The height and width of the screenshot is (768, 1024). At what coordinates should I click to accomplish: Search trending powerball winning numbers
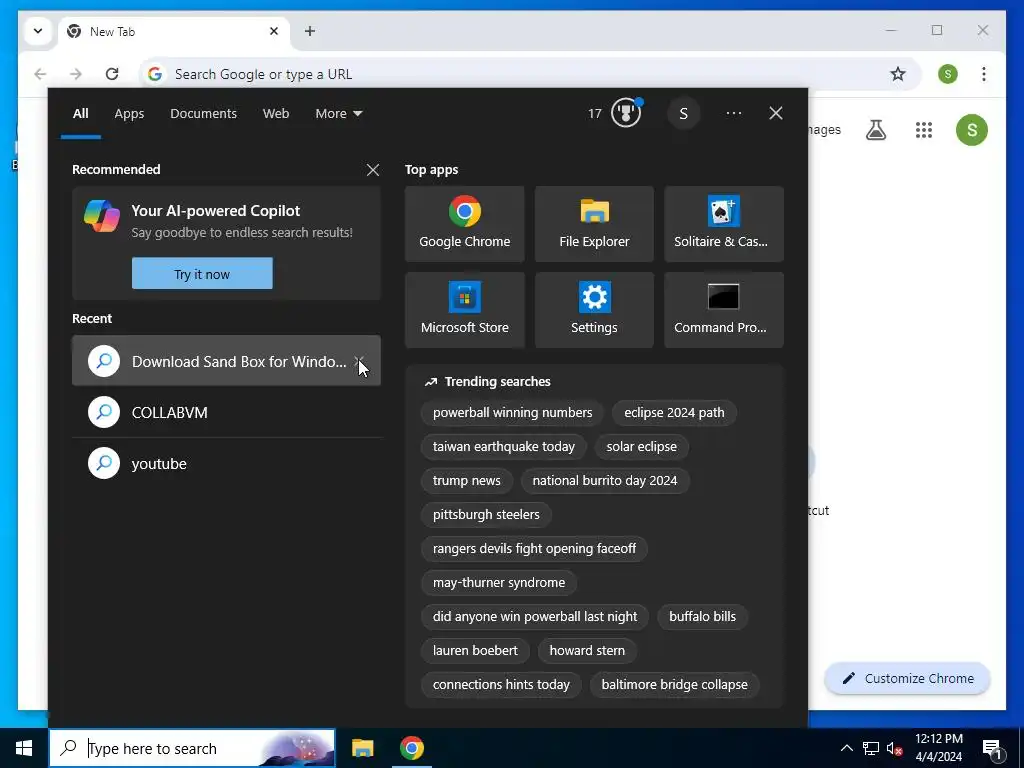click(513, 413)
